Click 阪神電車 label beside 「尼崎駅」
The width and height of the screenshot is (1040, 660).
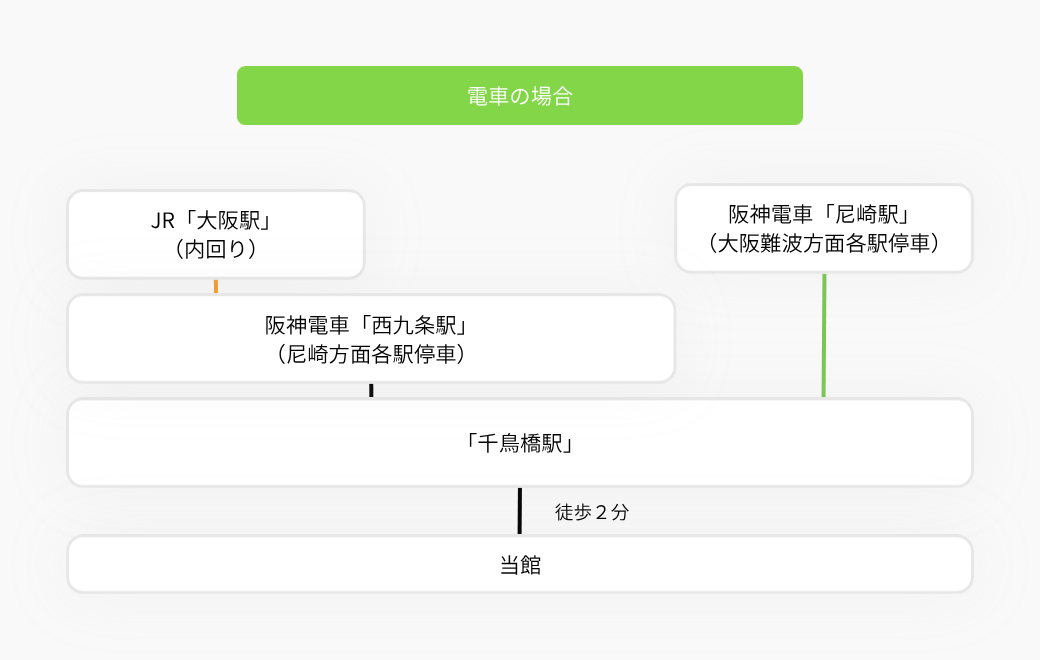click(770, 214)
